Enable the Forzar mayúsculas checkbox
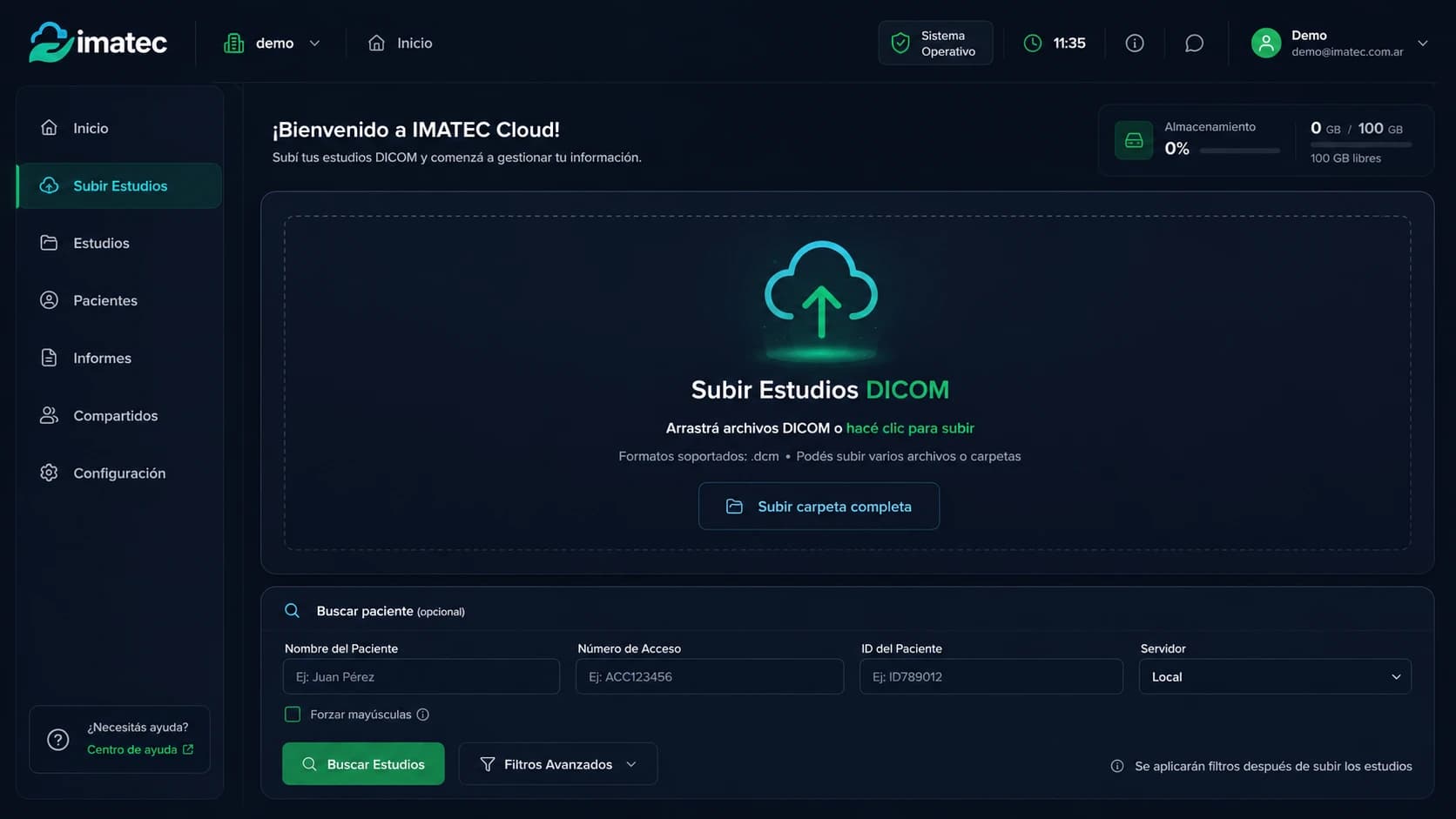This screenshot has height=819, width=1456. 293,715
